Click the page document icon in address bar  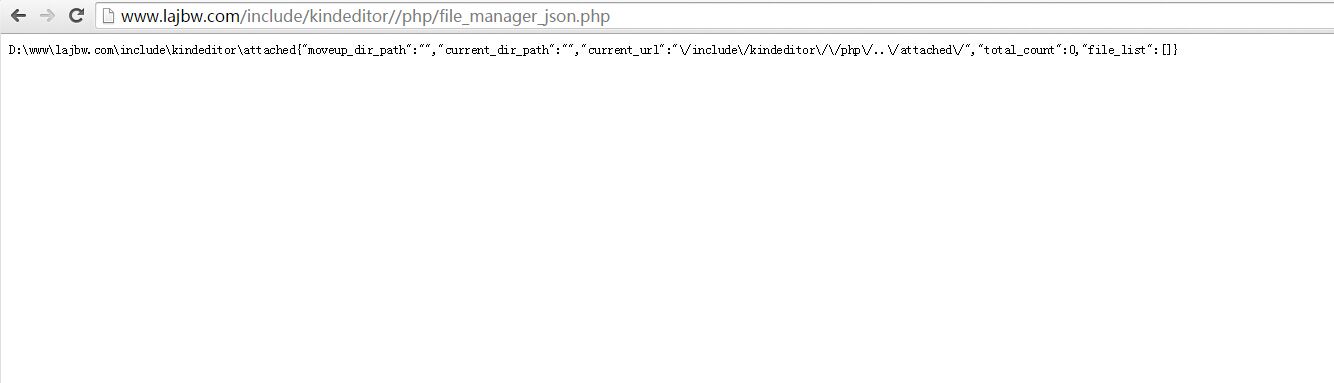107,16
